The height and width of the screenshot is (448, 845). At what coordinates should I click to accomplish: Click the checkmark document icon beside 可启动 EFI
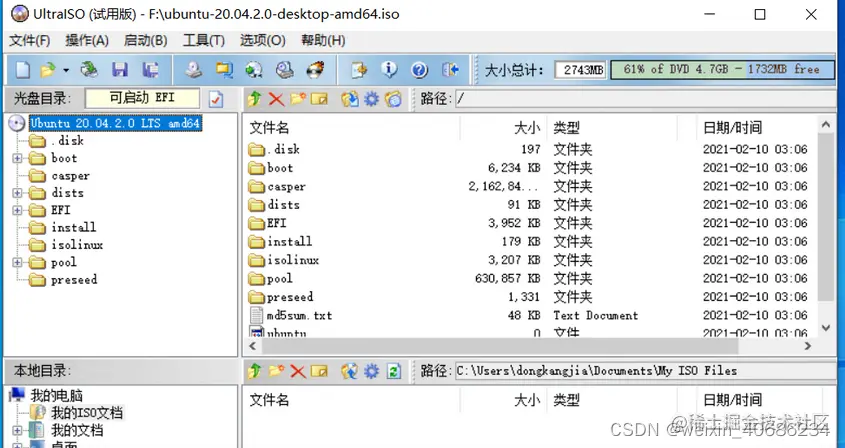click(216, 99)
